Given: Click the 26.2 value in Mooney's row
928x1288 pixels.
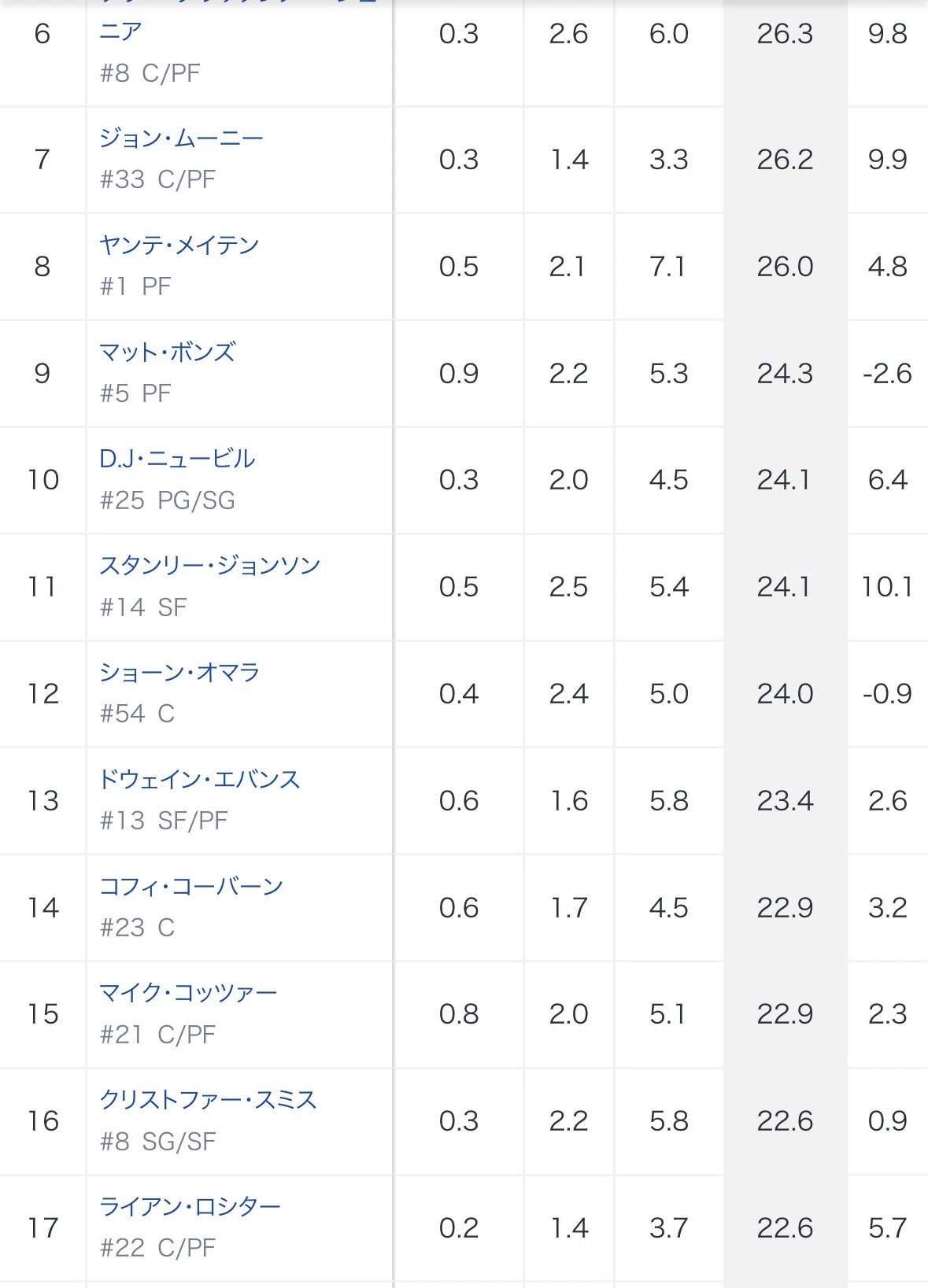Looking at the screenshot, I should pyautogui.click(x=785, y=160).
